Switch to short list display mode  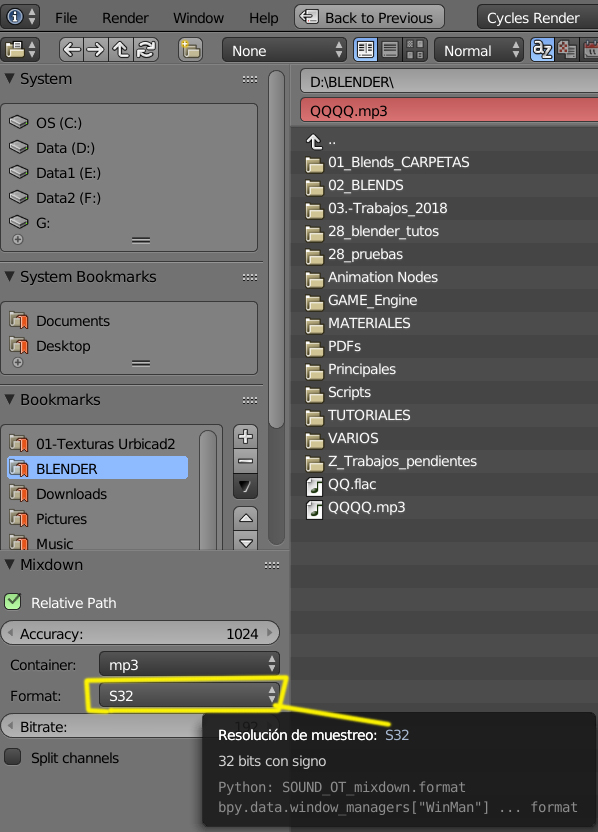pos(365,50)
